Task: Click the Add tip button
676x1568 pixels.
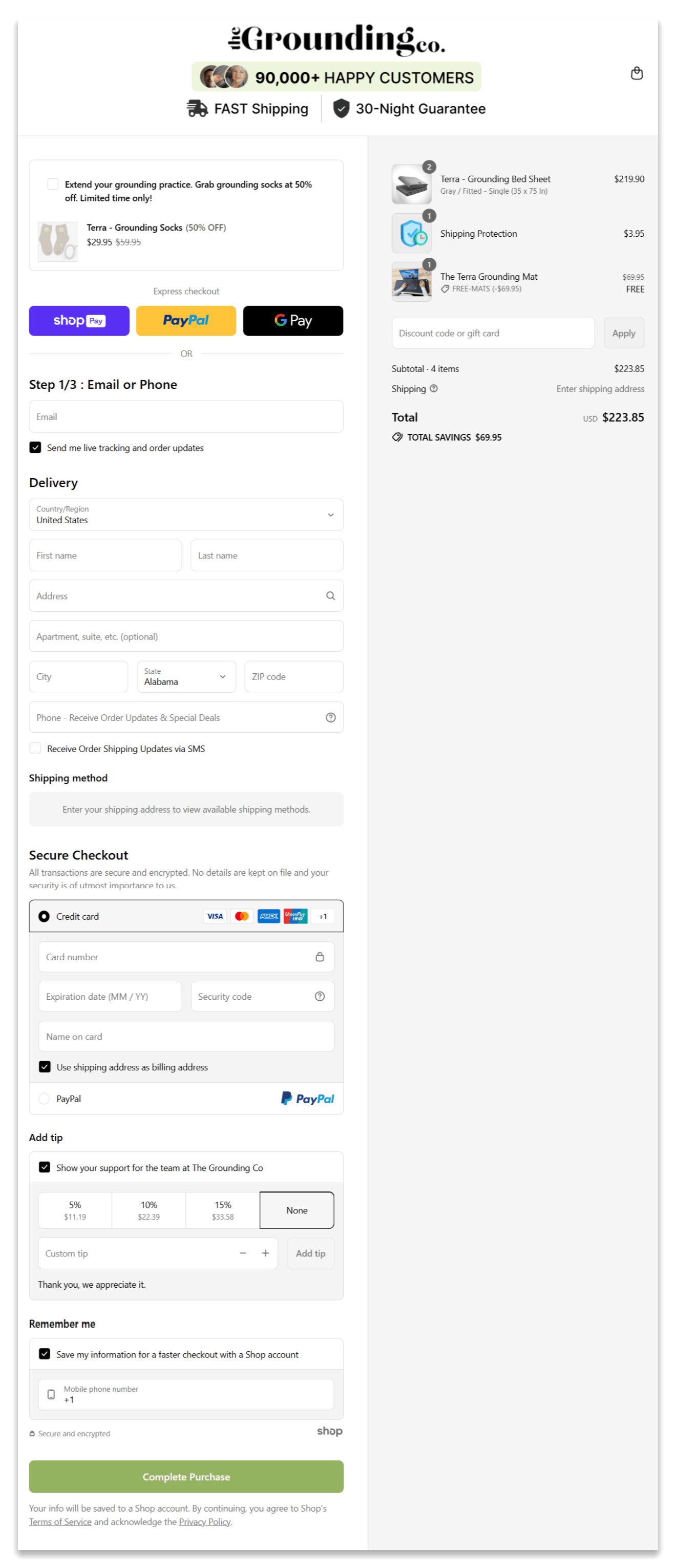Action: 310,1253
